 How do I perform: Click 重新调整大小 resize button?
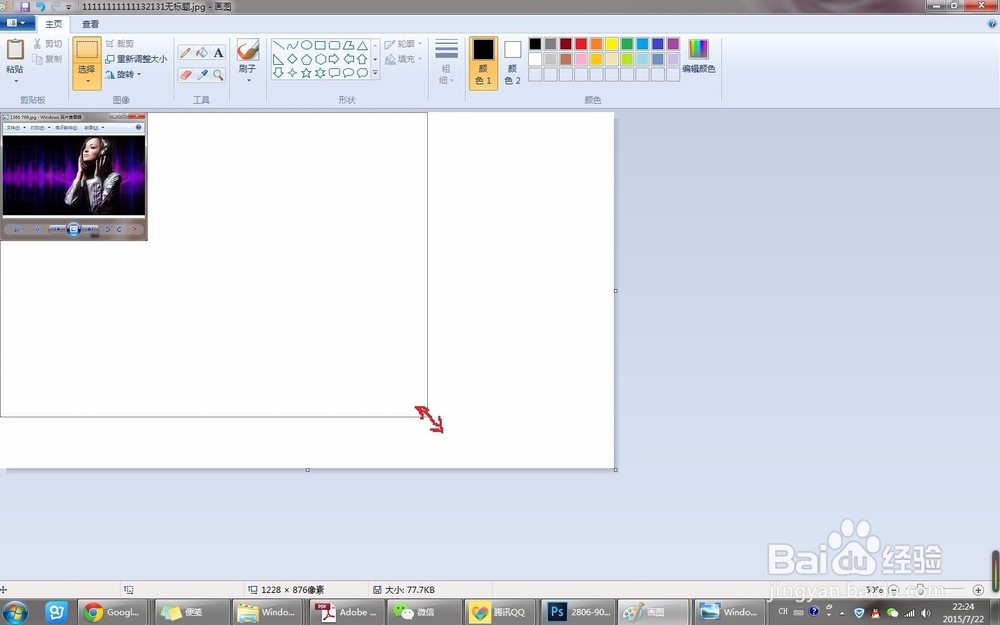tap(136, 59)
